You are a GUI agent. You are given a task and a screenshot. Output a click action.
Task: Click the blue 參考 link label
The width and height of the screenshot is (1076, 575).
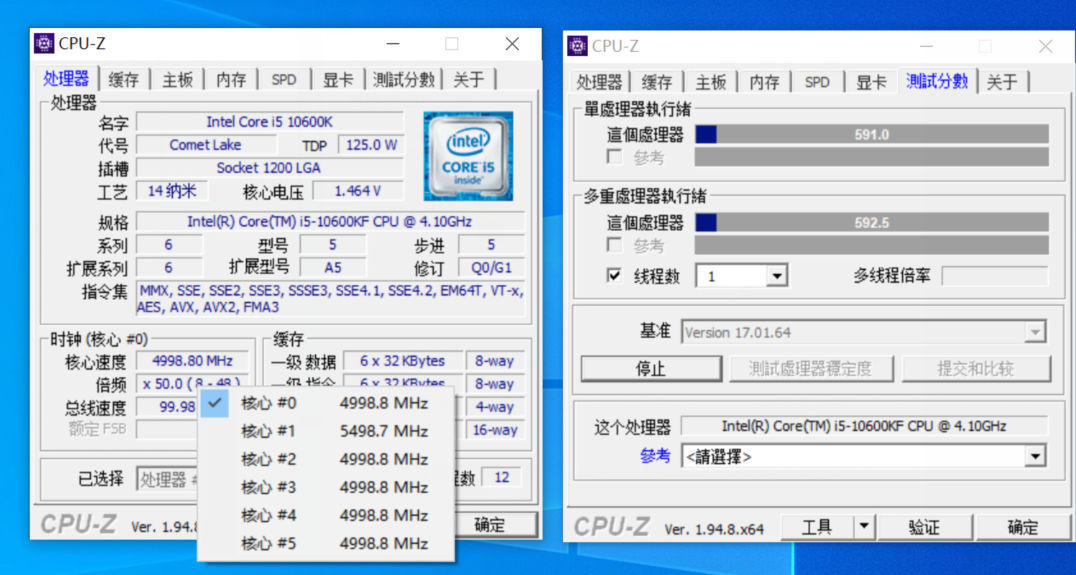655,456
